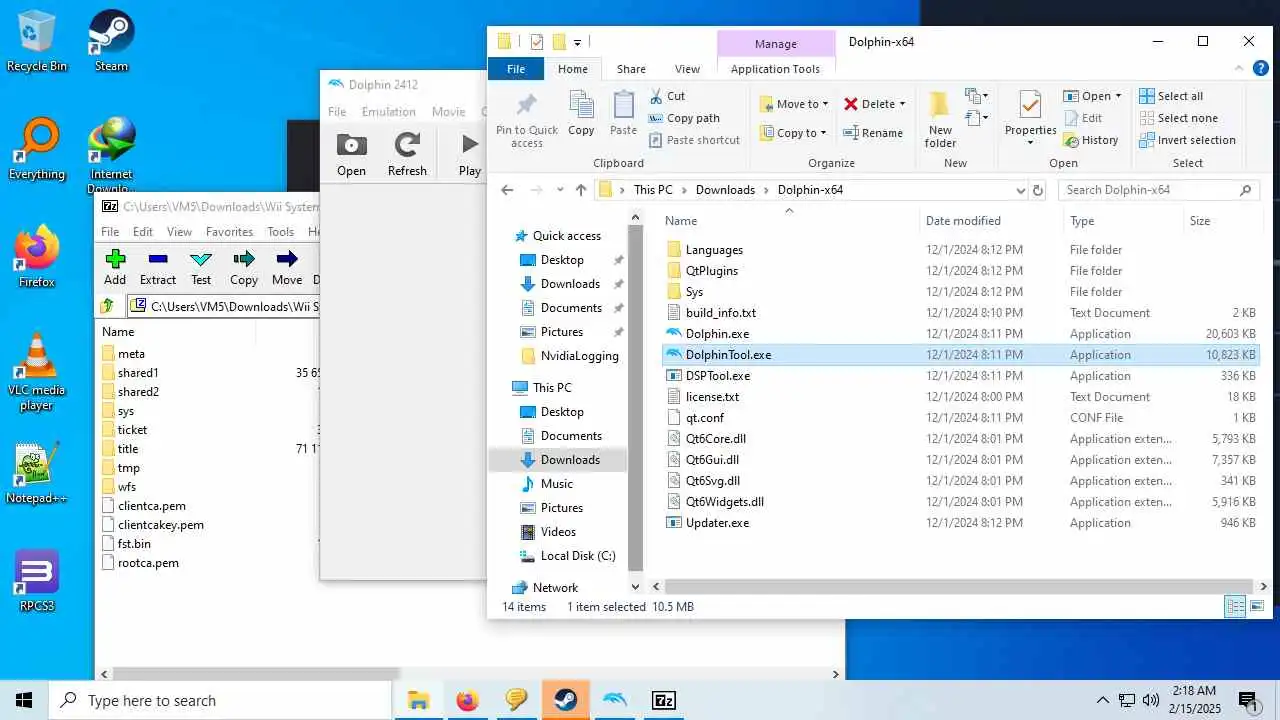Viewport: 1280px width, 720px height.
Task: Click the Copy icon in Explorer ribbon
Action: (581, 113)
